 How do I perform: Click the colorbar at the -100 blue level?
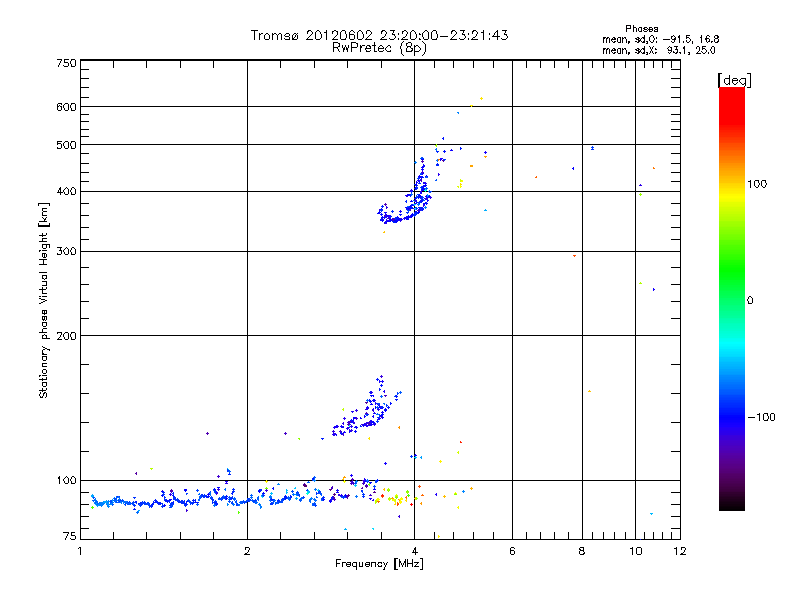coord(732,417)
